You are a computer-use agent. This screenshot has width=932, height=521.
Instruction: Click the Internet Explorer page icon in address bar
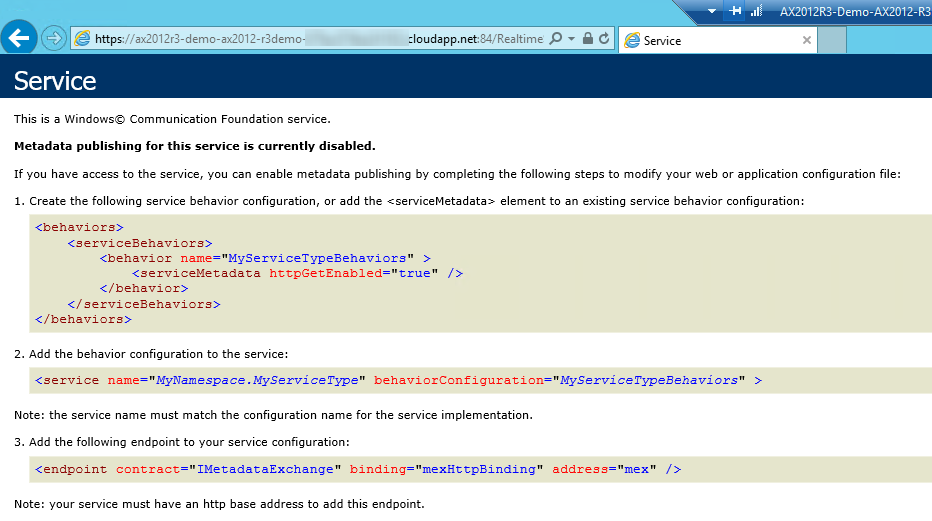[x=82, y=39]
